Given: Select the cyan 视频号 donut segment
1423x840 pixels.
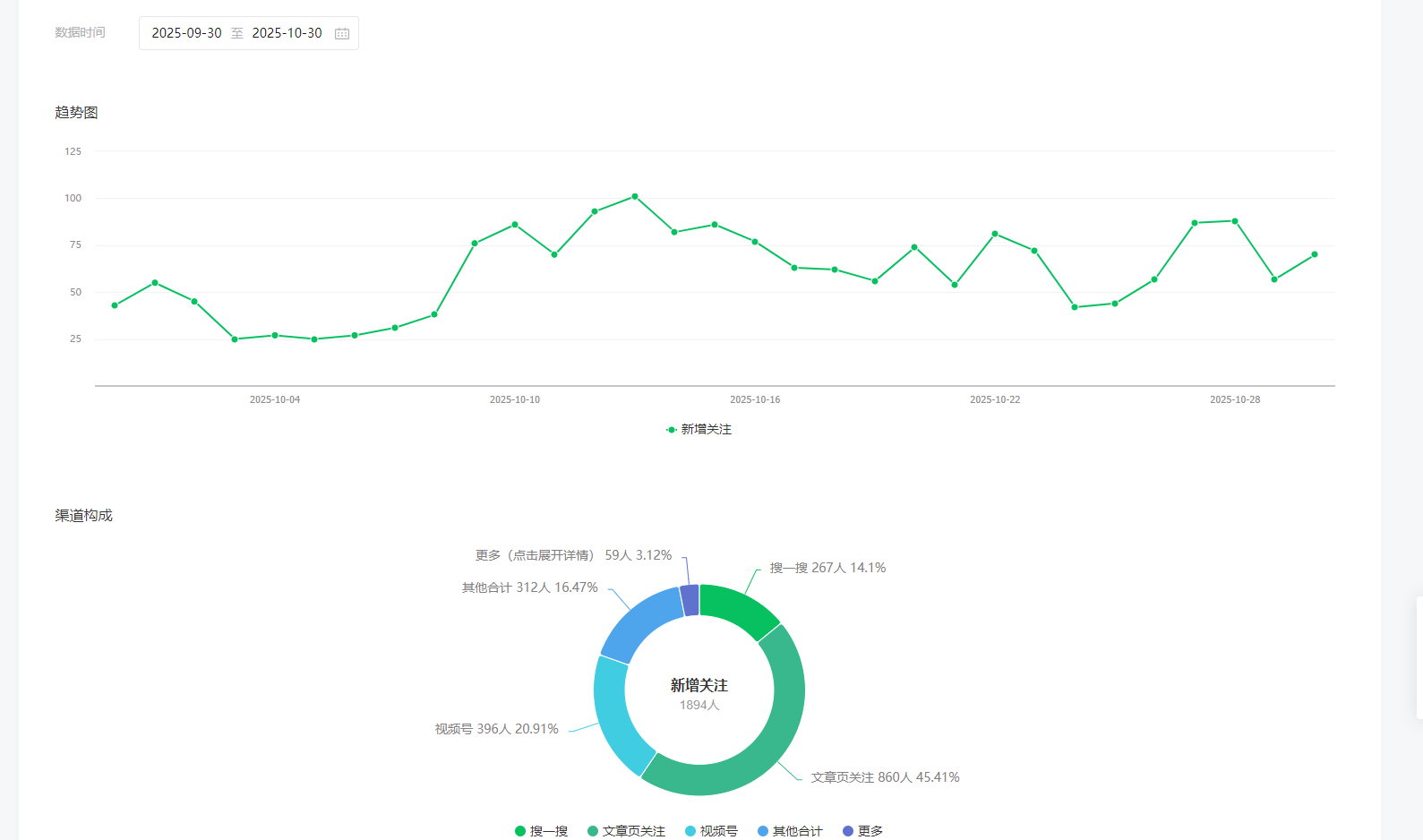Looking at the screenshot, I should click(616, 716).
